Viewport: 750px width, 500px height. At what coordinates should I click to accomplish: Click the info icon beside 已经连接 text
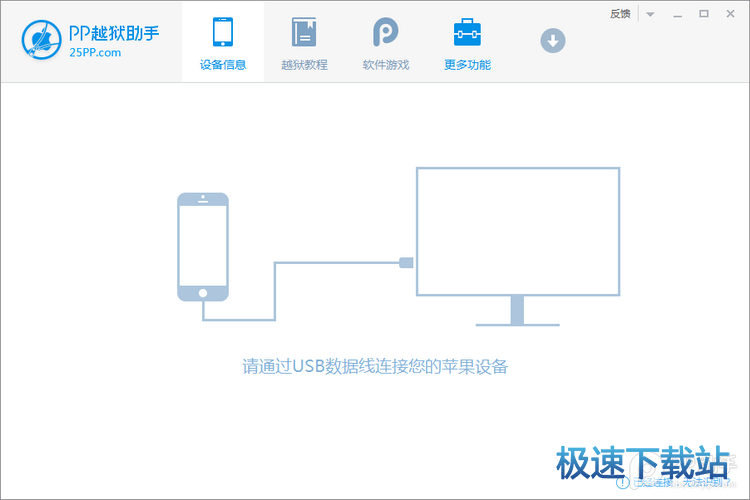pyautogui.click(x=623, y=483)
